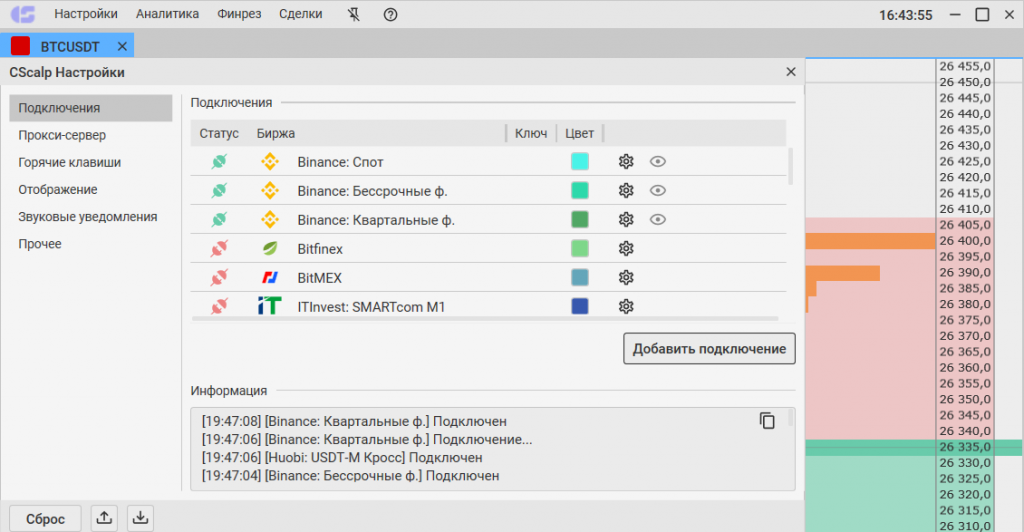Click the upload settings icon next to Сброс
Image resolution: width=1024 pixels, height=532 pixels.
pyautogui.click(x=104, y=518)
